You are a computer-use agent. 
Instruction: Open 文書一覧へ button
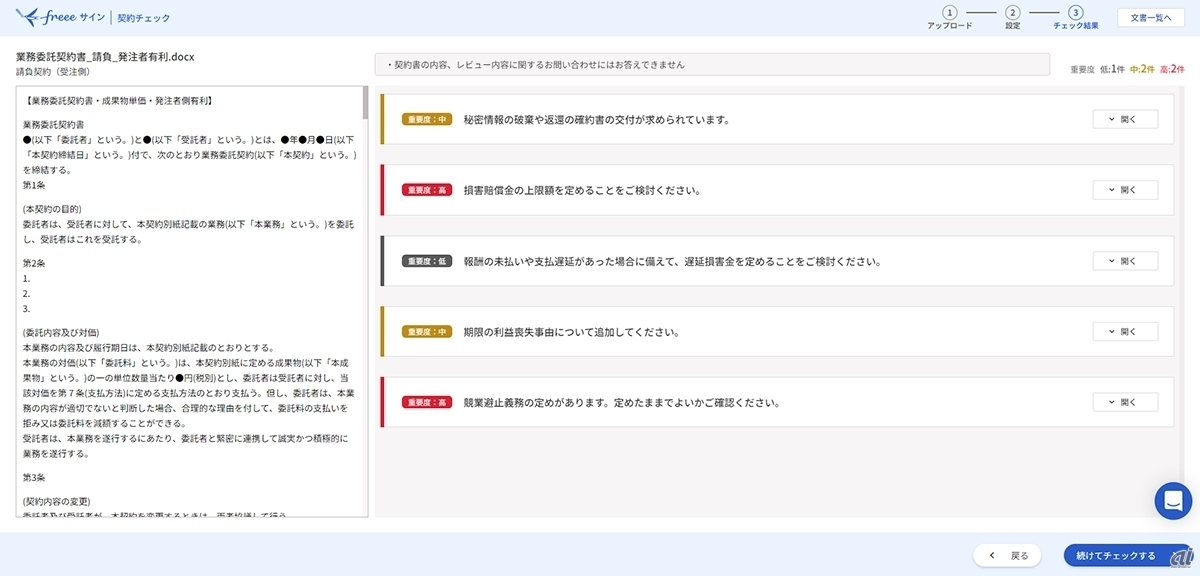(x=1151, y=17)
